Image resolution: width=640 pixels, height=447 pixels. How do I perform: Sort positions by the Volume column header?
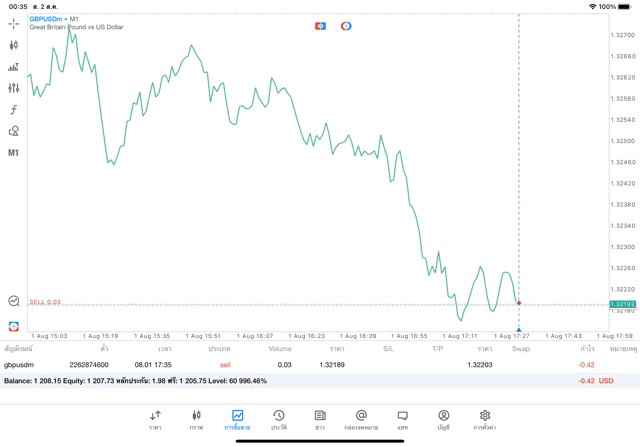click(280, 349)
